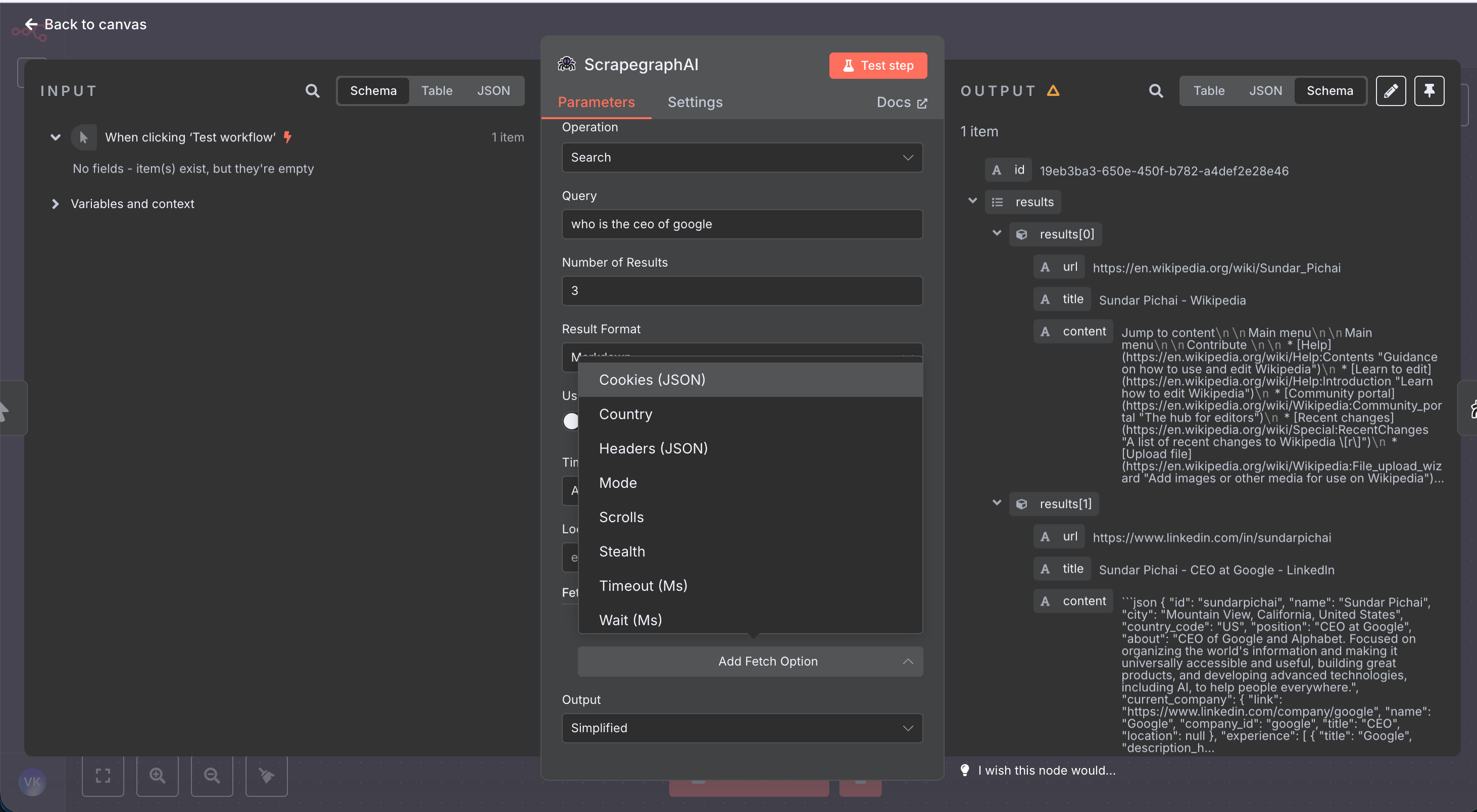Select Stealth fetch option
Screen dimensions: 1477x812
point(751,552)
